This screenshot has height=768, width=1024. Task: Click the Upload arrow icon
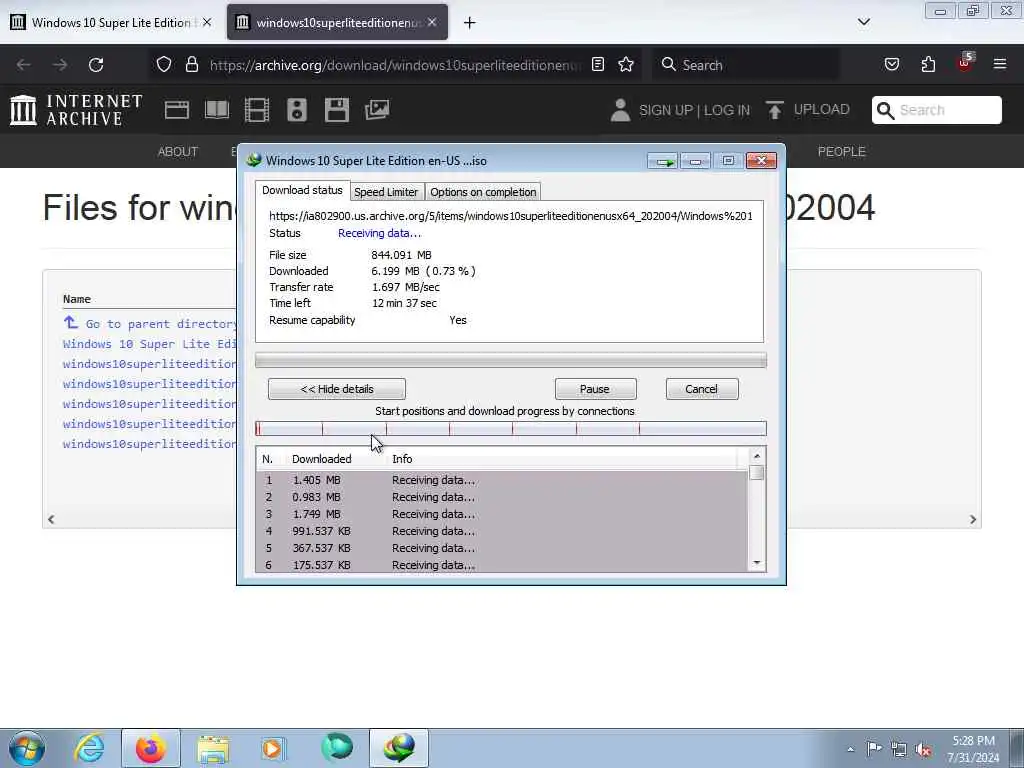pos(775,110)
